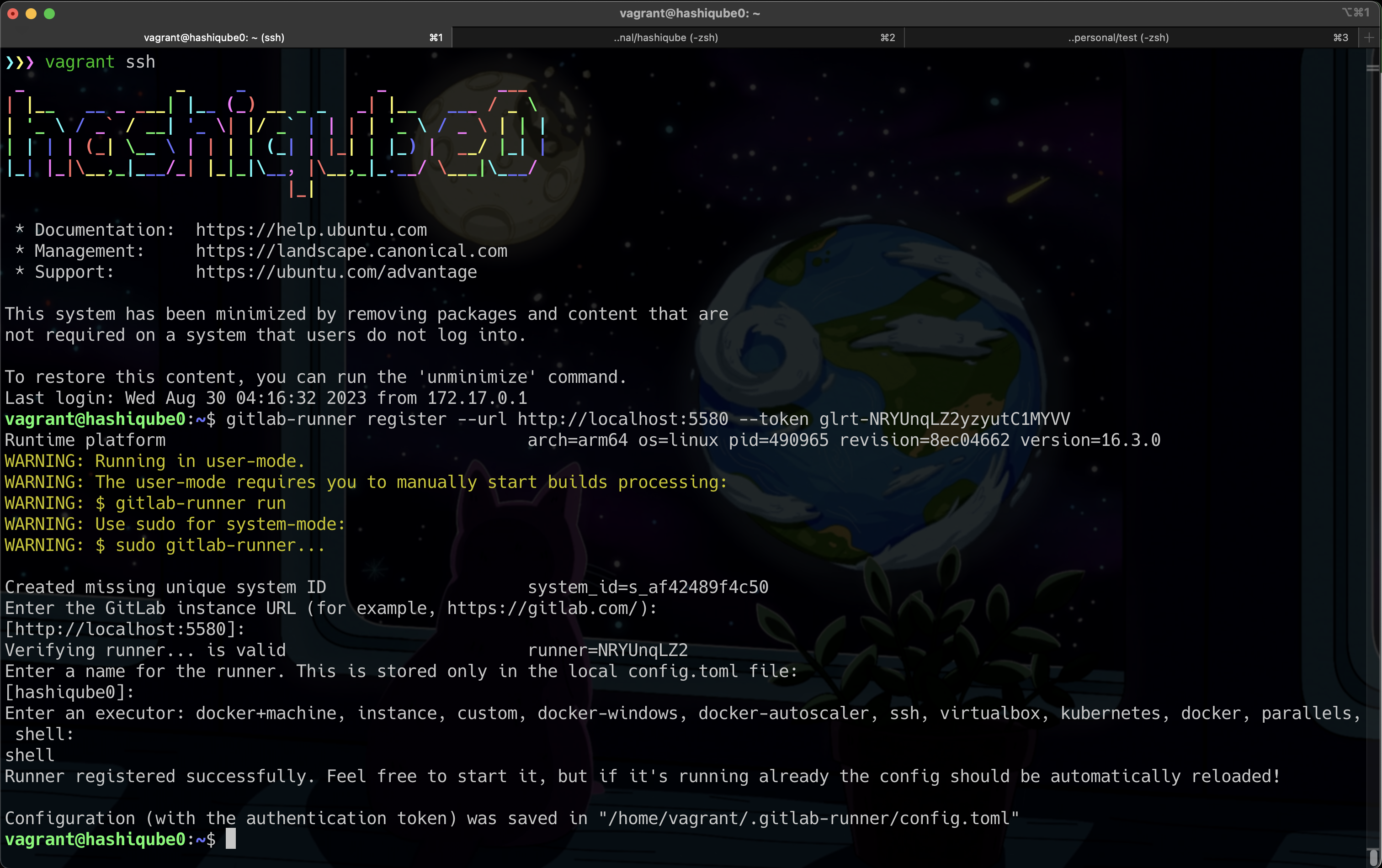The image size is (1382, 868).
Task: Click the arch=arm64 text
Action: point(577,440)
